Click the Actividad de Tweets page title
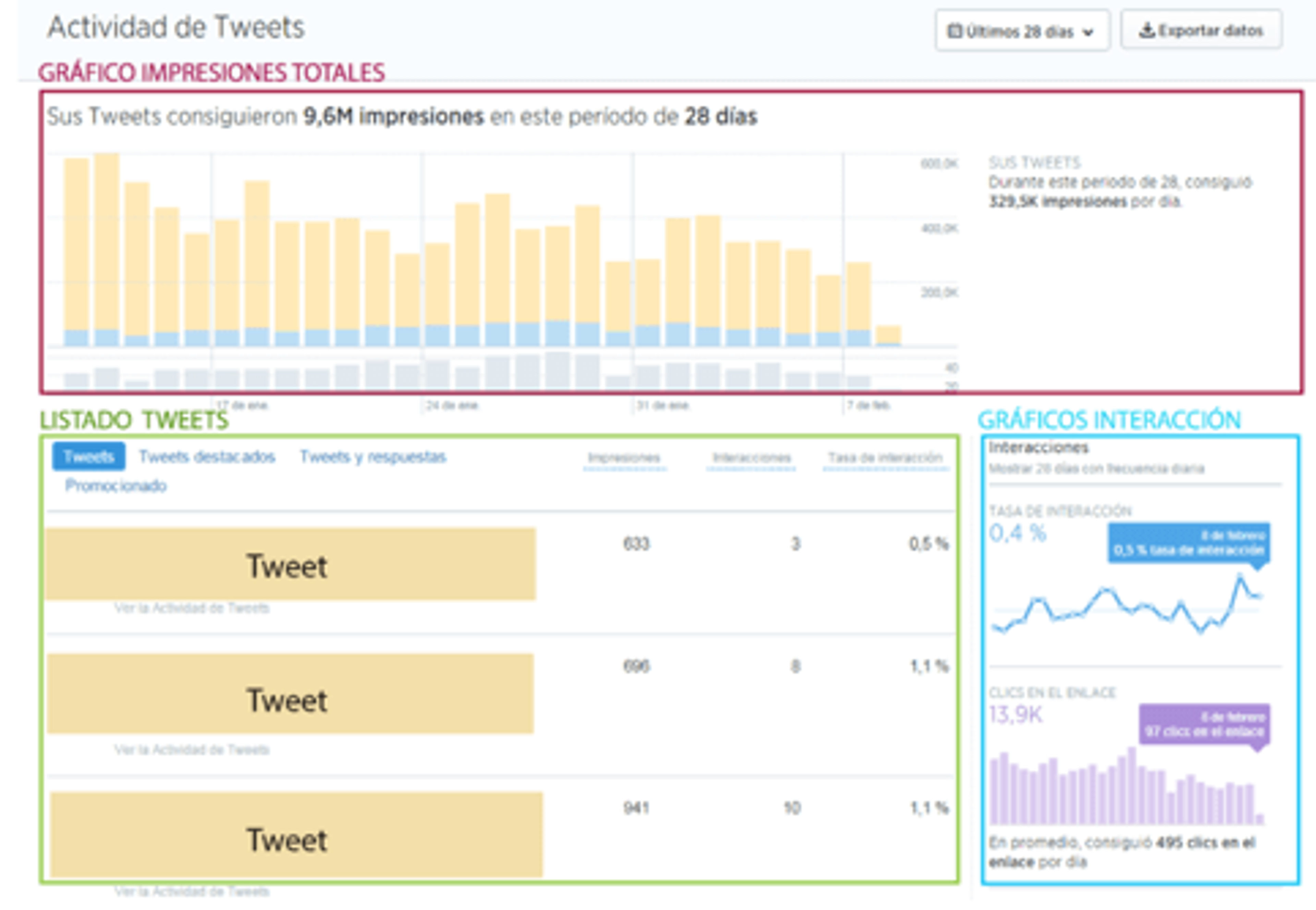Screen dimensions: 1316x910 pos(176,27)
